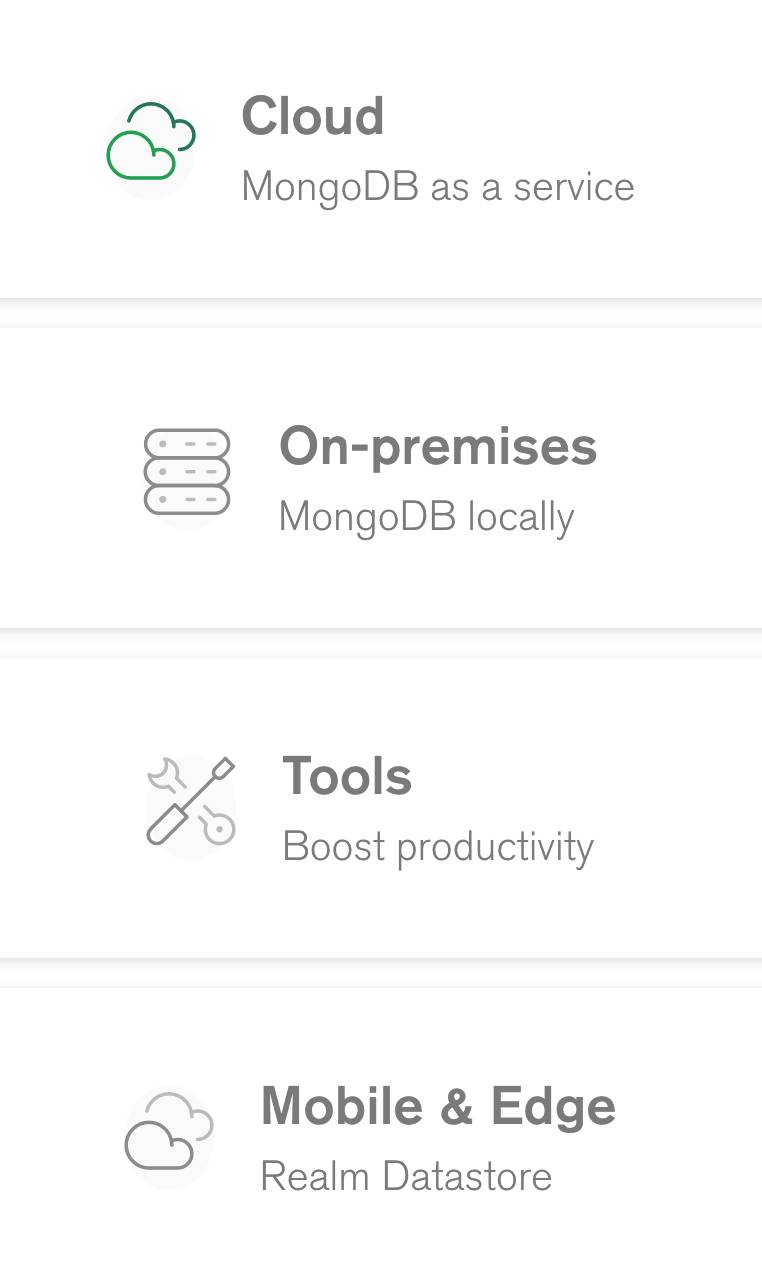Click the 'Boost productivity' text
Screen dimensions: 762x1286
pos(438,847)
